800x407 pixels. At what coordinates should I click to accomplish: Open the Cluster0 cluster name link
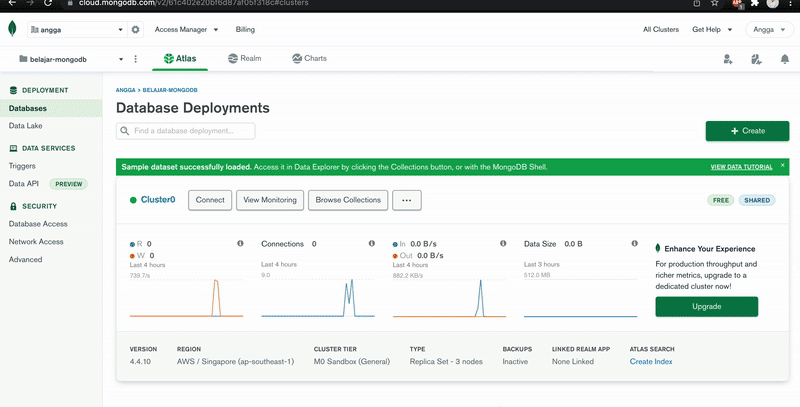(x=158, y=200)
